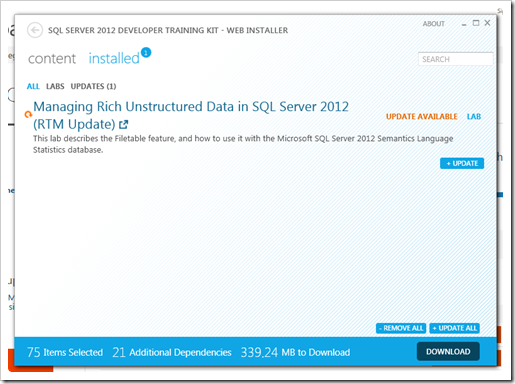Filter by LABS

click(x=55, y=86)
